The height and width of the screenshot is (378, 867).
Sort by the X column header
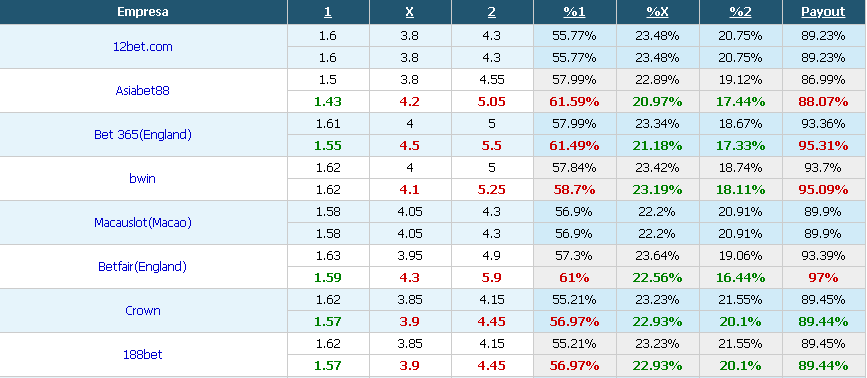[410, 12]
